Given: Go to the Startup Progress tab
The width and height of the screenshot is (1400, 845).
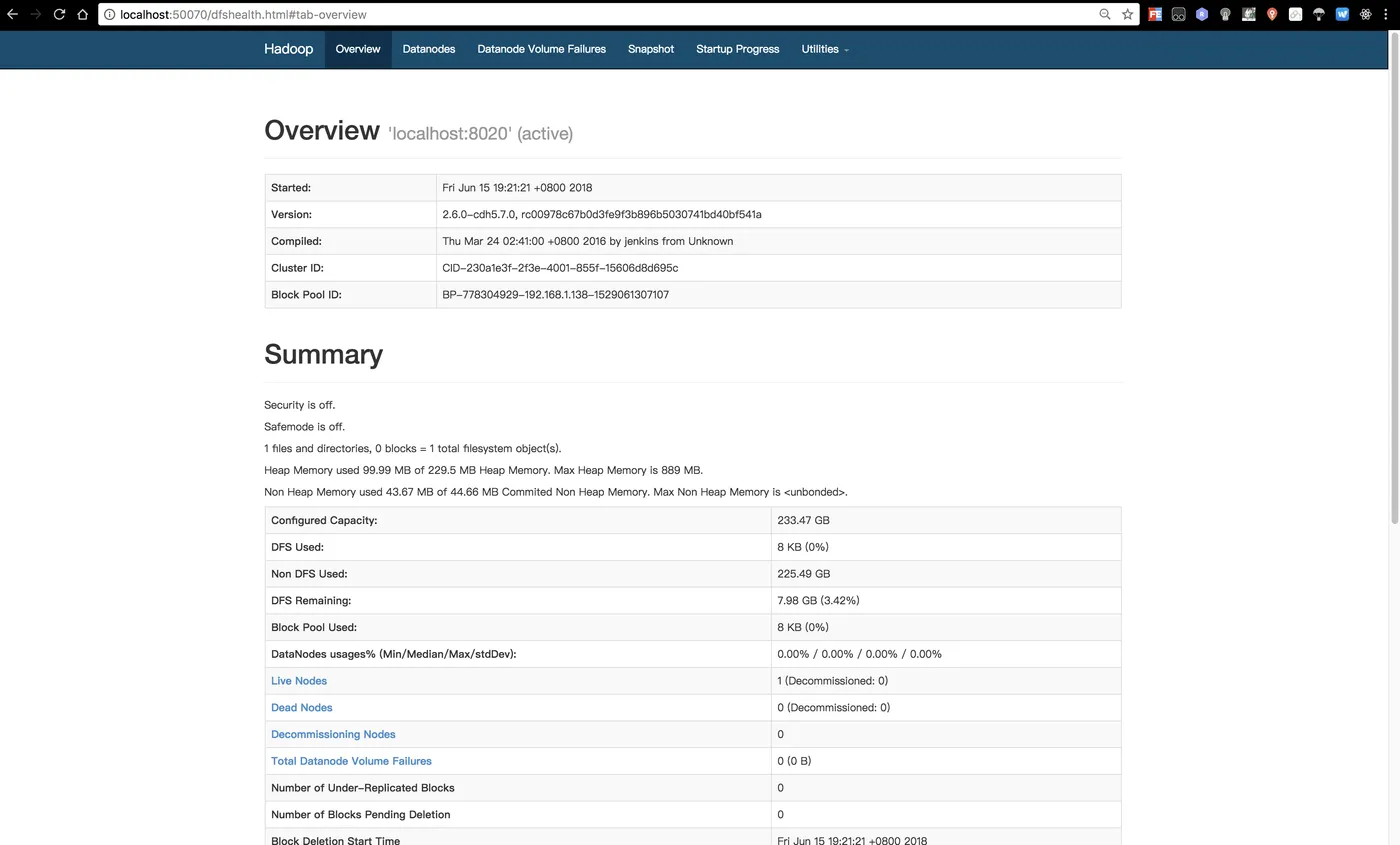Looking at the screenshot, I should click(x=737, y=49).
